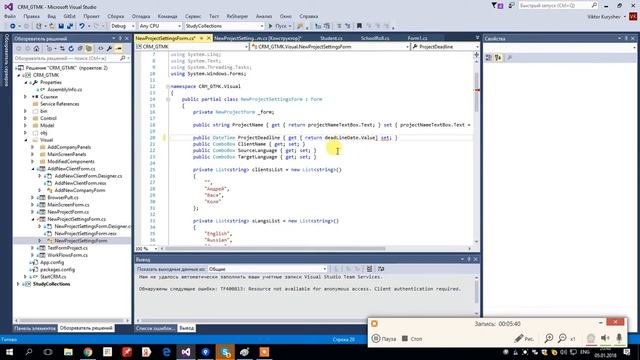The width and height of the screenshot is (640, 360).
Task: Click categorized view icon in Properties panel
Action: (489, 58)
